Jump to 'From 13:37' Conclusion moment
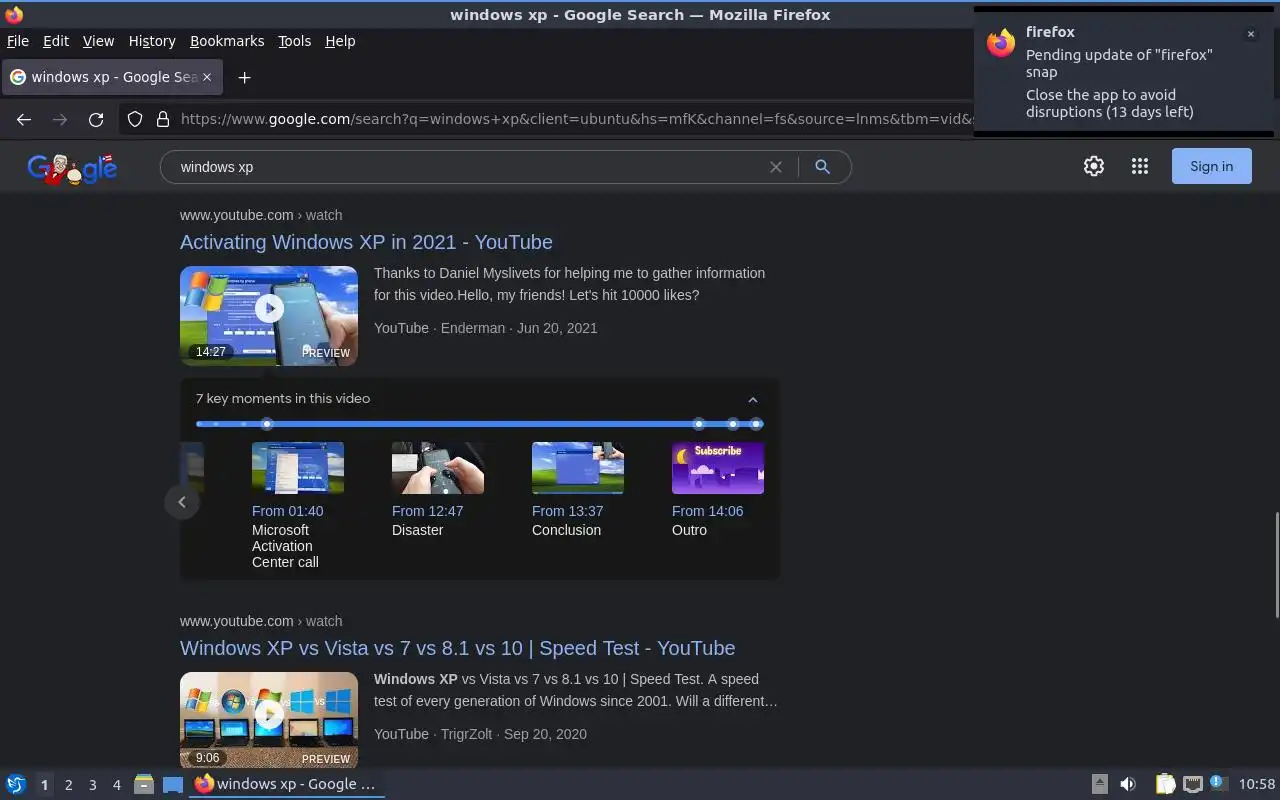Image resolution: width=1280 pixels, height=800 pixels. [x=567, y=511]
